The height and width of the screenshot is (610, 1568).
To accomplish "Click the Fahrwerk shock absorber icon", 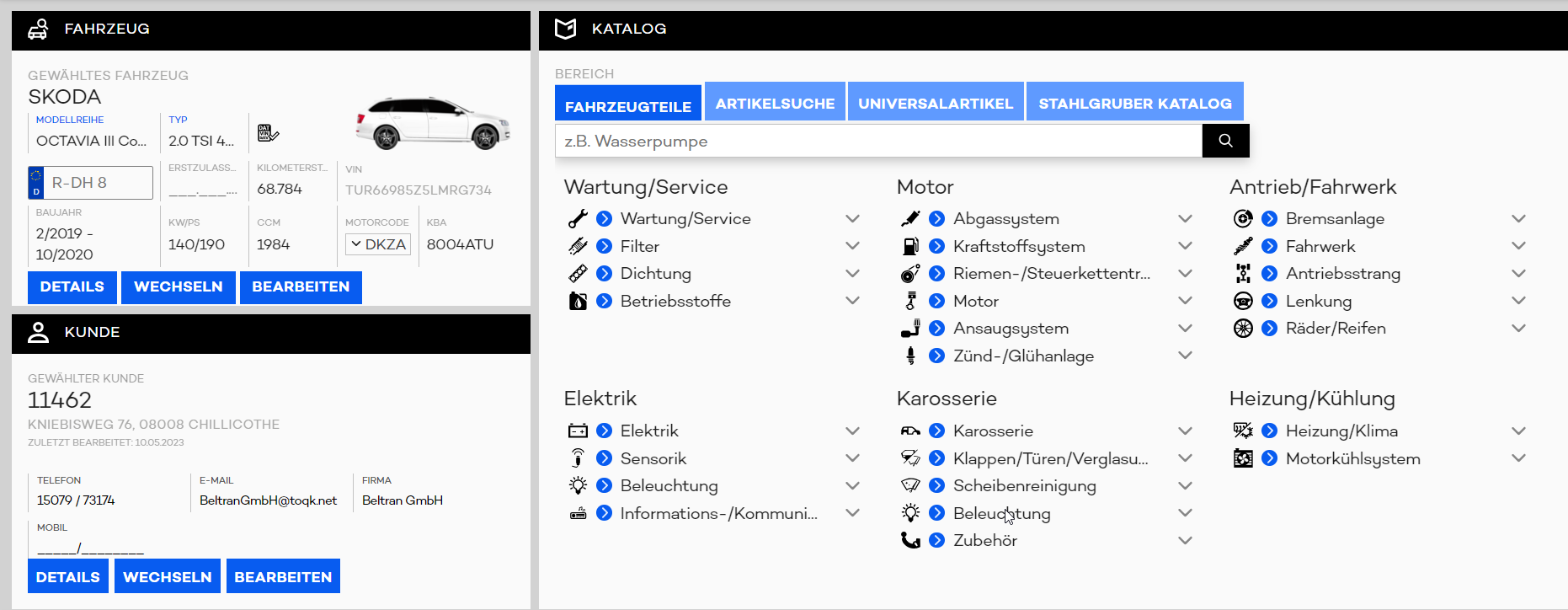I will [x=1243, y=246].
